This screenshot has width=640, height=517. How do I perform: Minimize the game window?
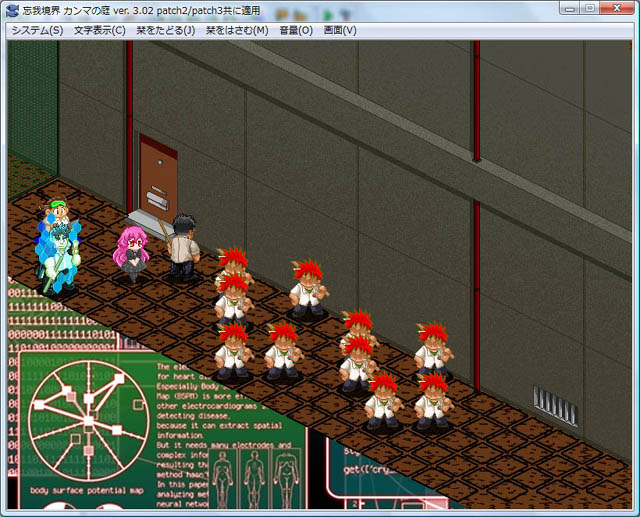point(570,8)
